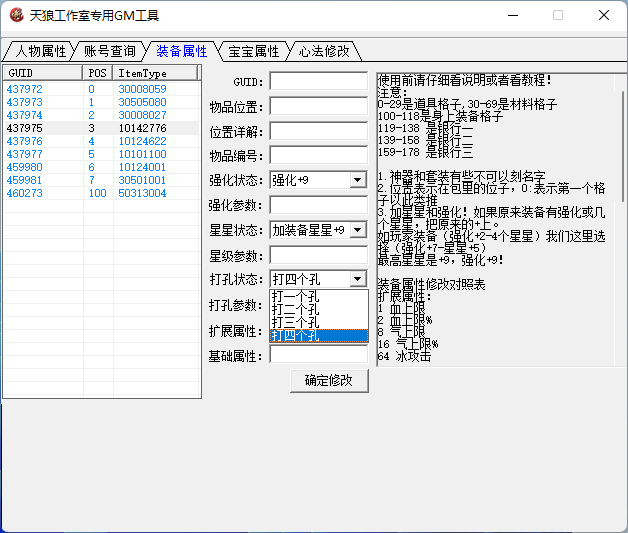Select row with GUID 460273
628x533 pixels.
[25, 193]
